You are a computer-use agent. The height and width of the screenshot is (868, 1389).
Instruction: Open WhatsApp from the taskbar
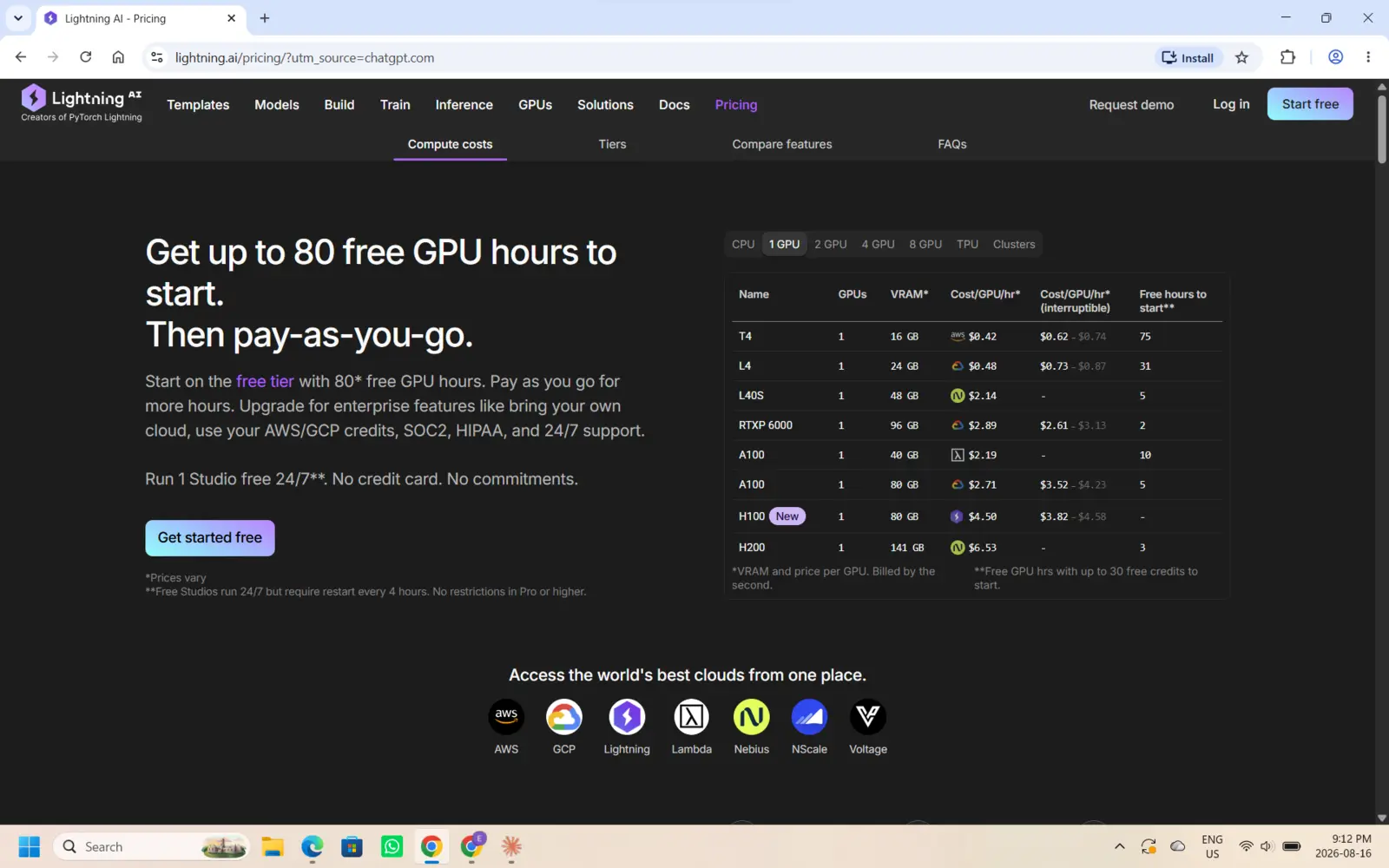coord(392,846)
